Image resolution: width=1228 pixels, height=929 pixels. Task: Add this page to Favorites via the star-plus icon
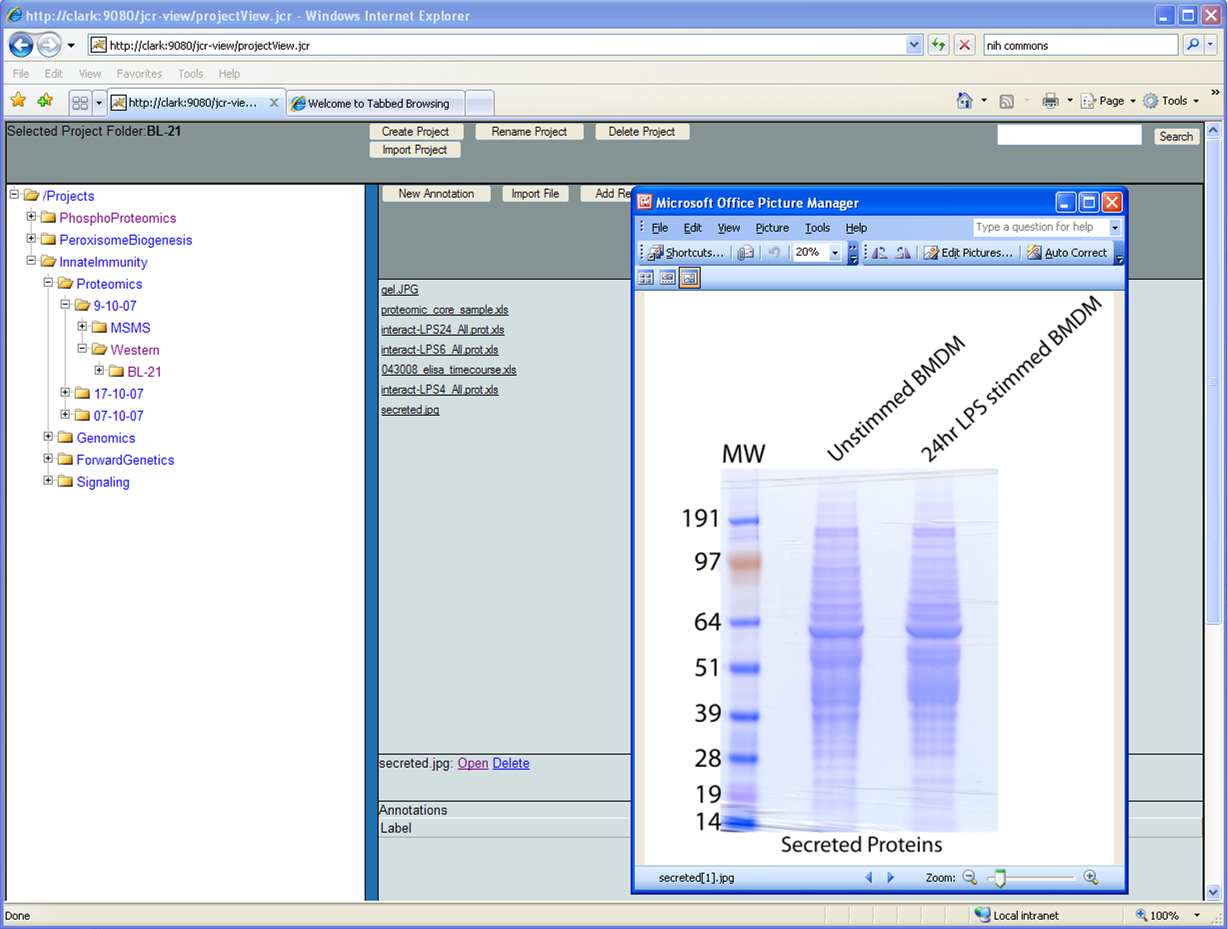44,100
